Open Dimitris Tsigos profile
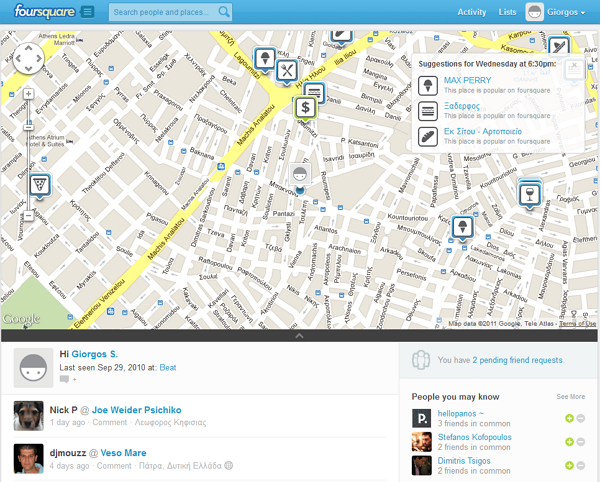601x482 pixels. pyautogui.click(x=464, y=461)
